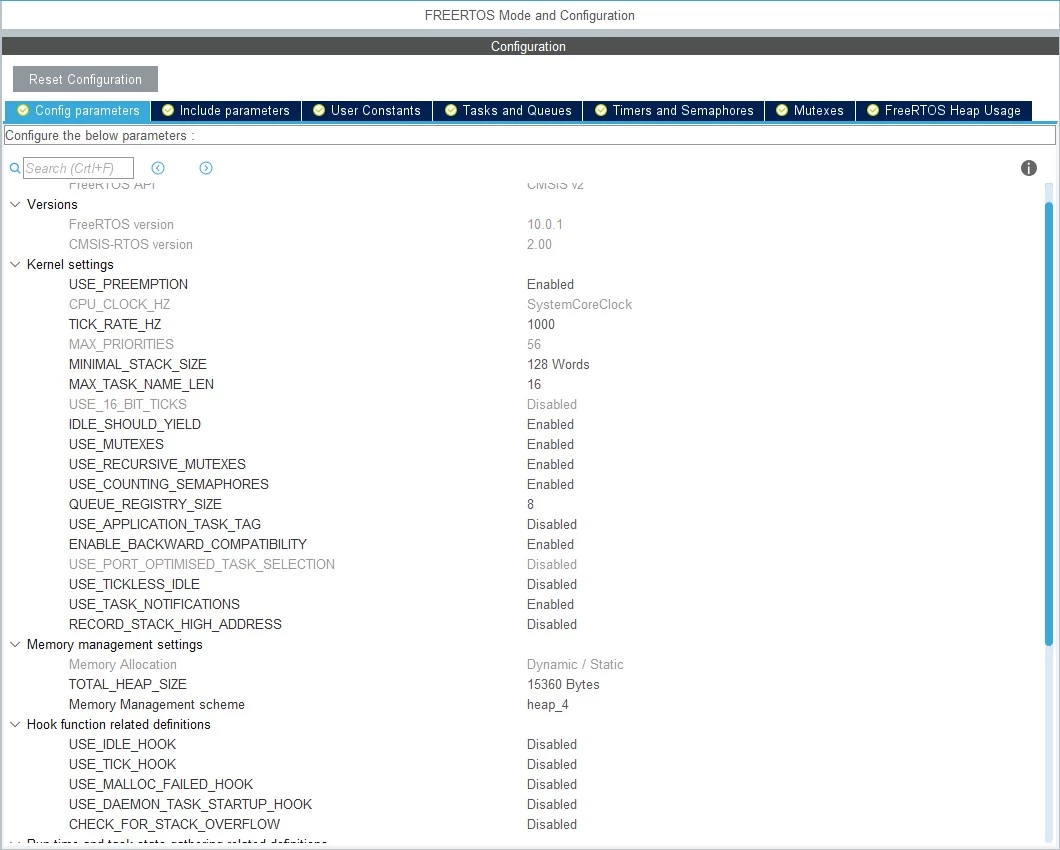Change USE_IDLE_HOOK Disabled value

(x=552, y=745)
